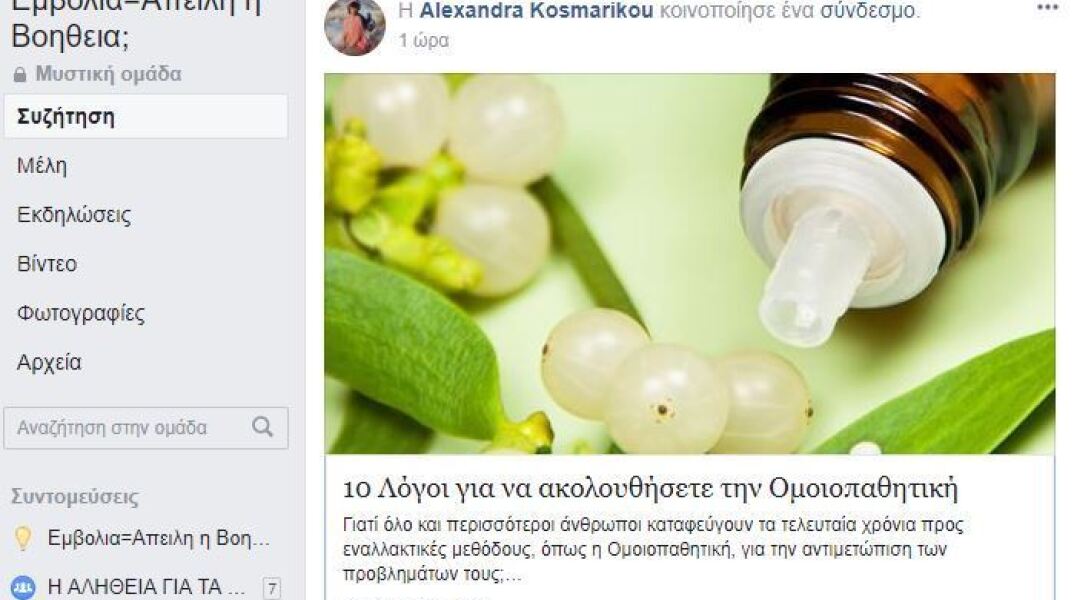The height and width of the screenshot is (600, 1074).
Task: Click the lightbulb shortcut icon
Action: pos(23,538)
